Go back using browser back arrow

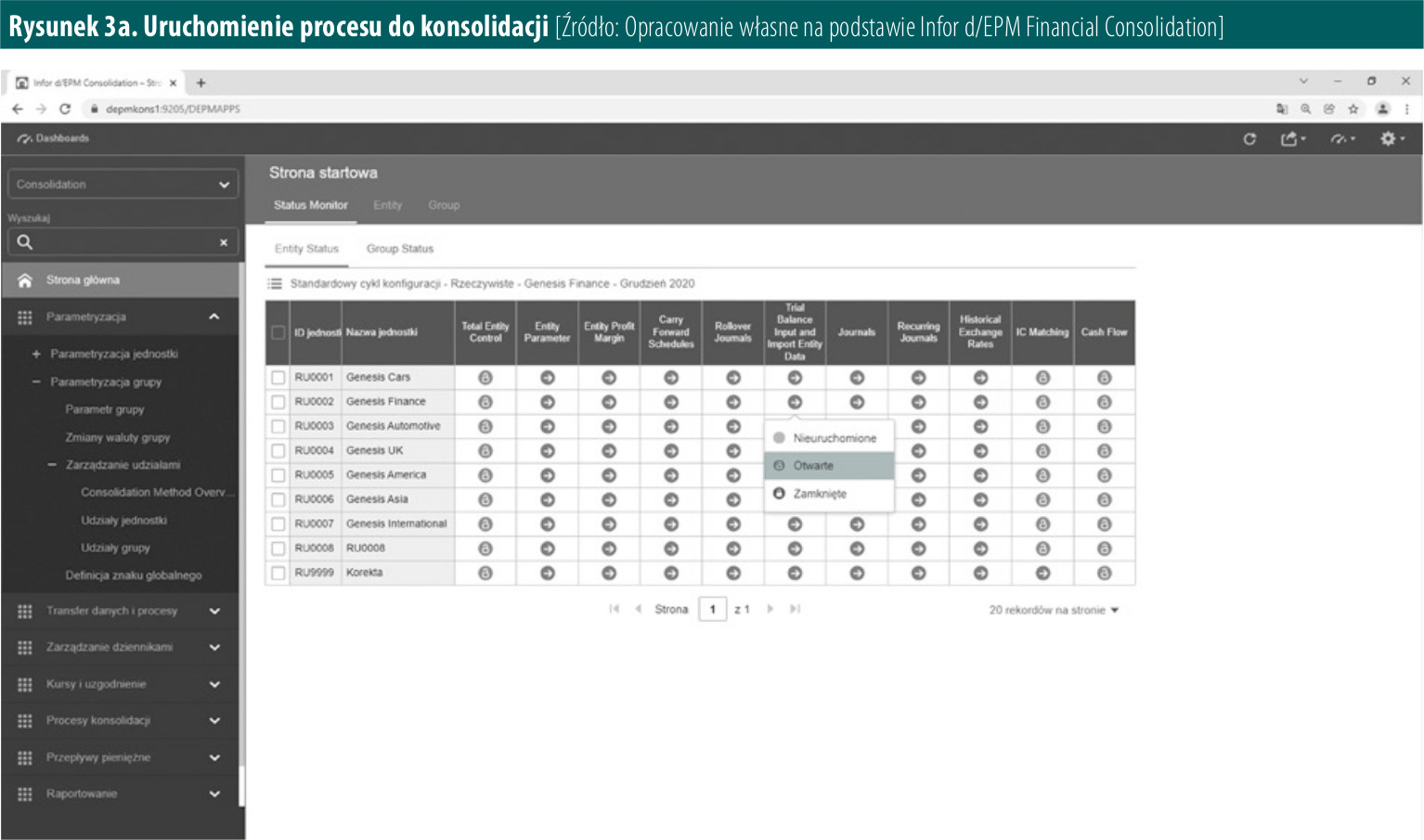point(18,109)
